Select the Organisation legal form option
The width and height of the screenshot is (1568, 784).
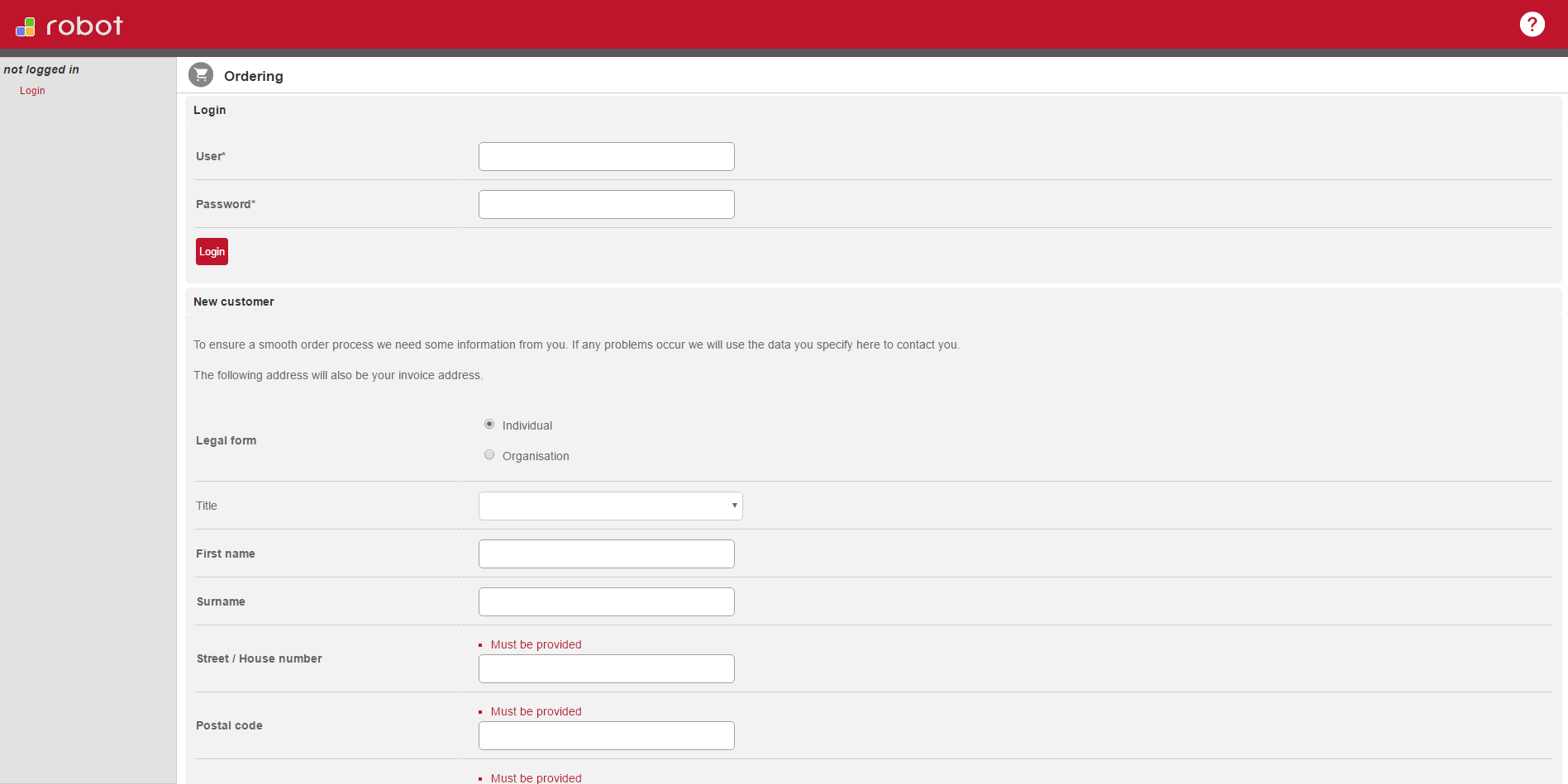[x=489, y=455]
